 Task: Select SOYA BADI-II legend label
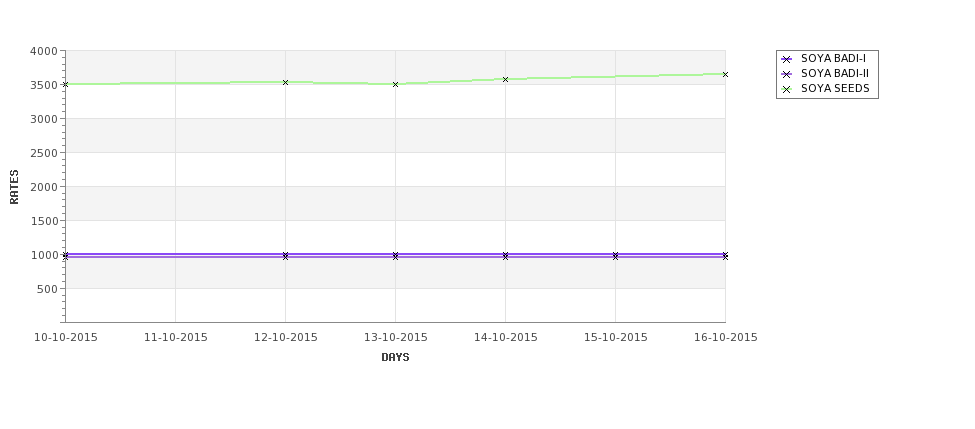pyautogui.click(x=835, y=73)
